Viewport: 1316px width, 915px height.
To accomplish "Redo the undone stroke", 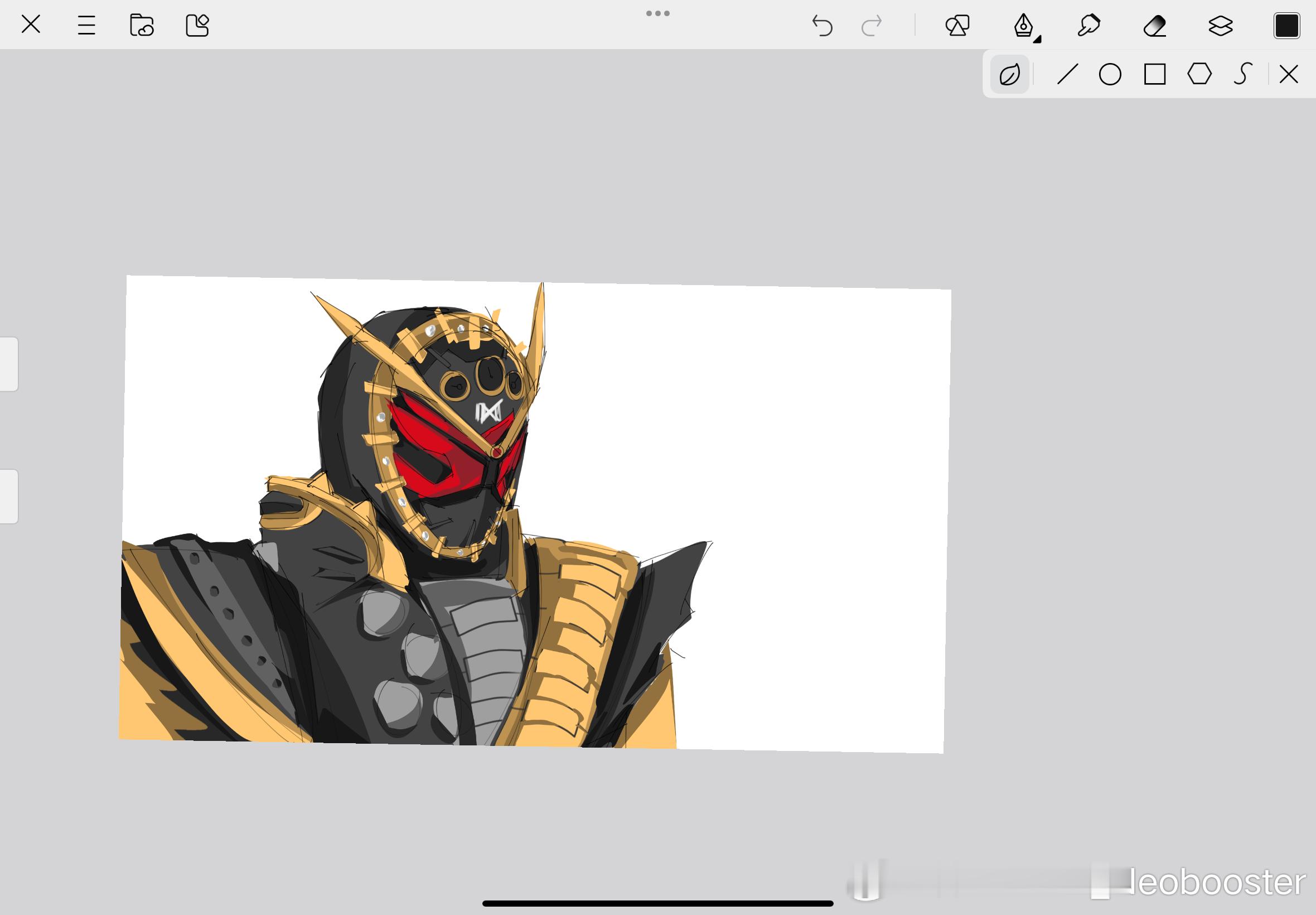I will coord(872,26).
